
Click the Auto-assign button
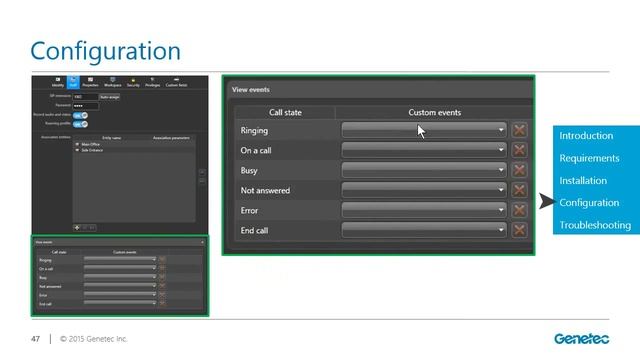pyautogui.click(x=109, y=97)
